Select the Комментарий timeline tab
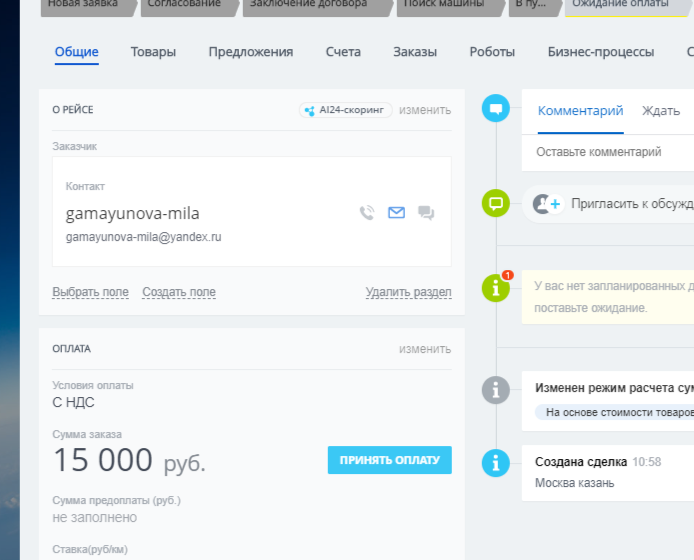The width and height of the screenshot is (694, 560). pos(580,111)
